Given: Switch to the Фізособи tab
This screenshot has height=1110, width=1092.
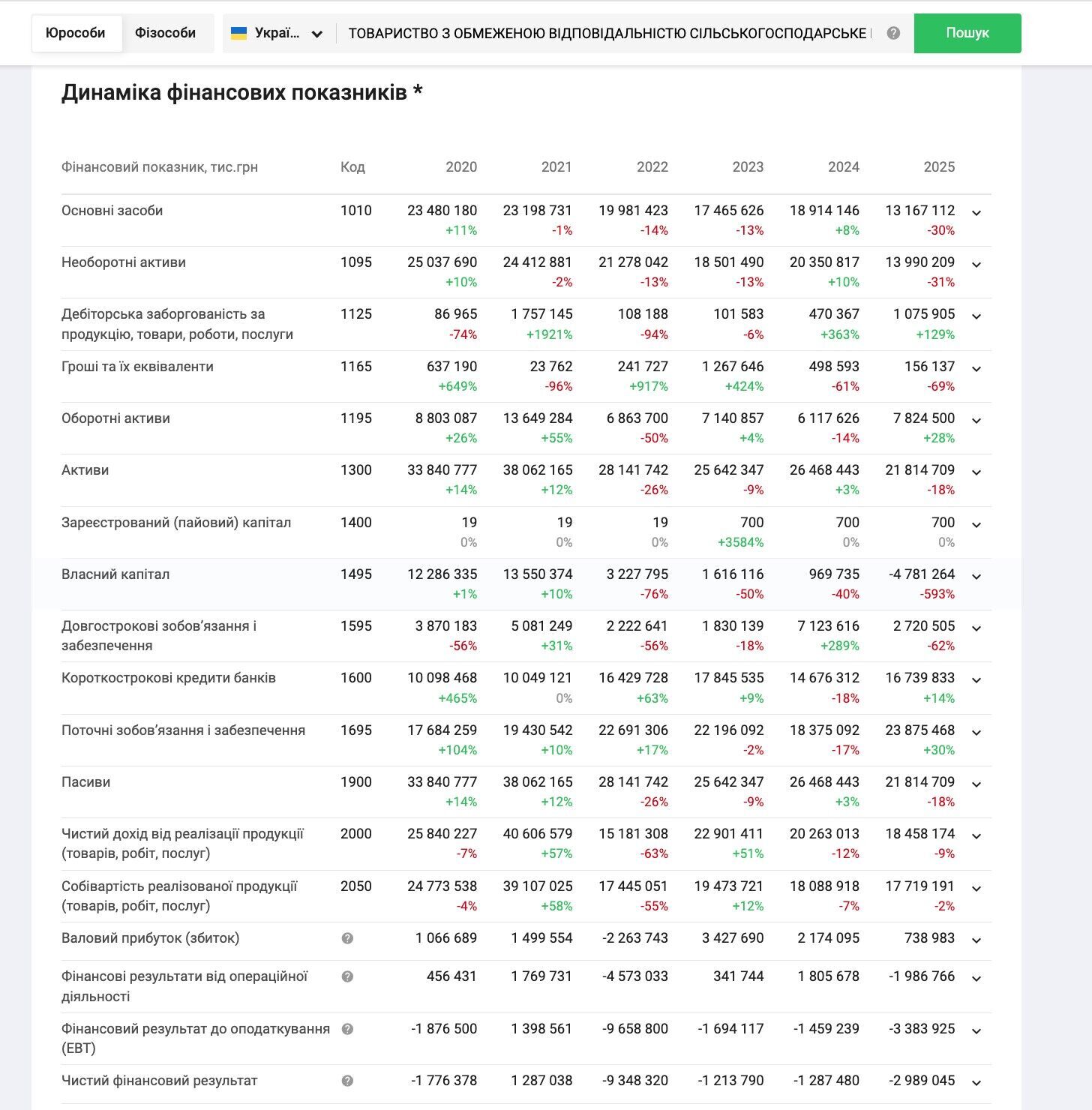Looking at the screenshot, I should pos(165,33).
